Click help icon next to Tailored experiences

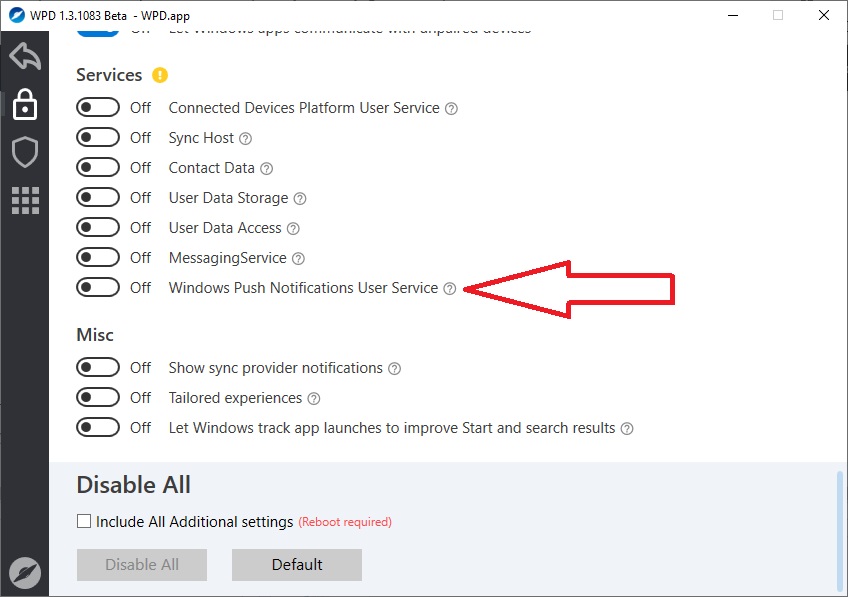point(314,398)
